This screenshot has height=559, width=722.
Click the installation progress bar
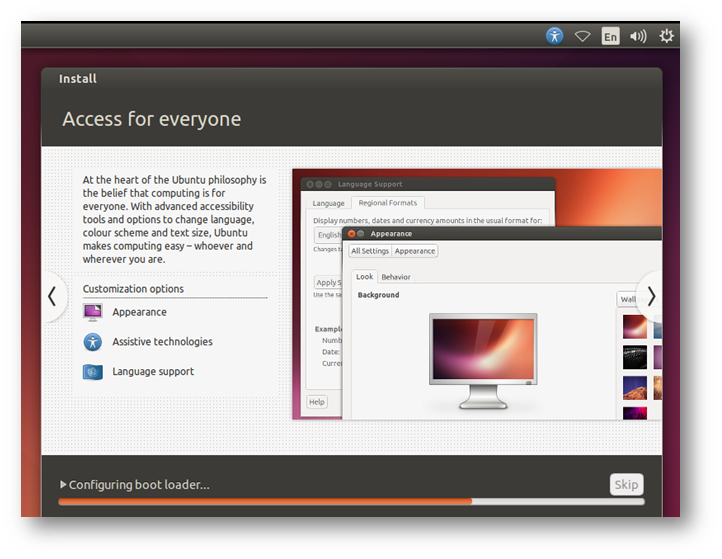[351, 501]
